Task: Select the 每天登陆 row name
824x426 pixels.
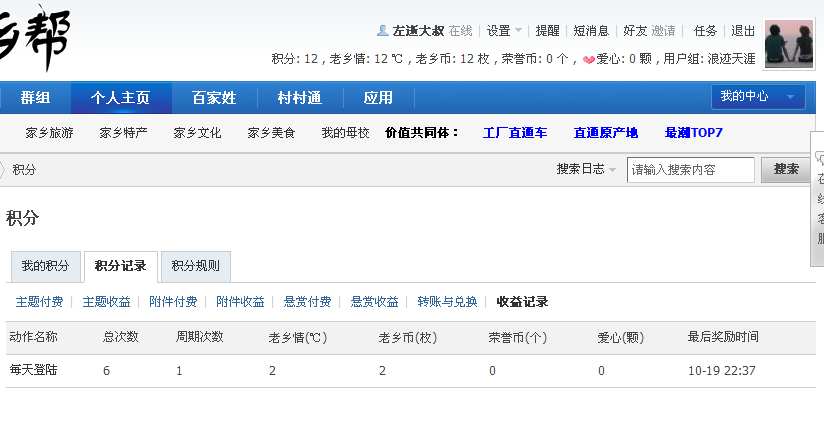Action: 34,370
